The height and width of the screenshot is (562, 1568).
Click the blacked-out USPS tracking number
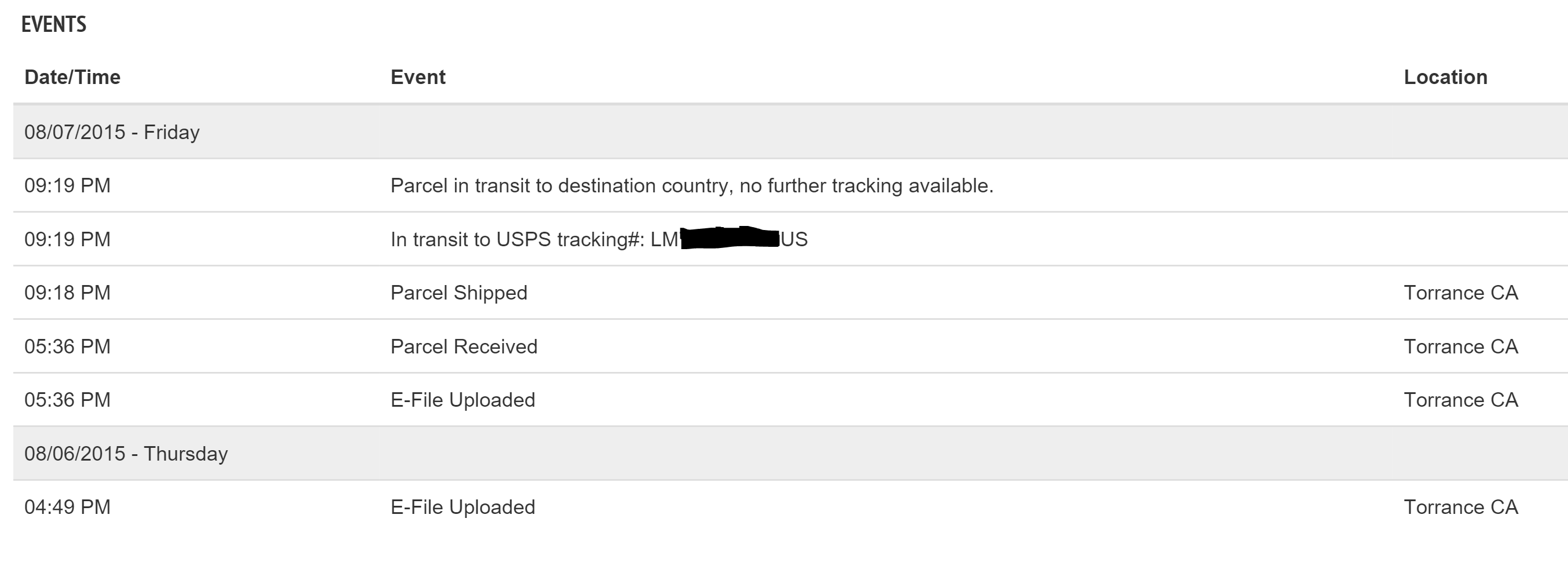[729, 238]
